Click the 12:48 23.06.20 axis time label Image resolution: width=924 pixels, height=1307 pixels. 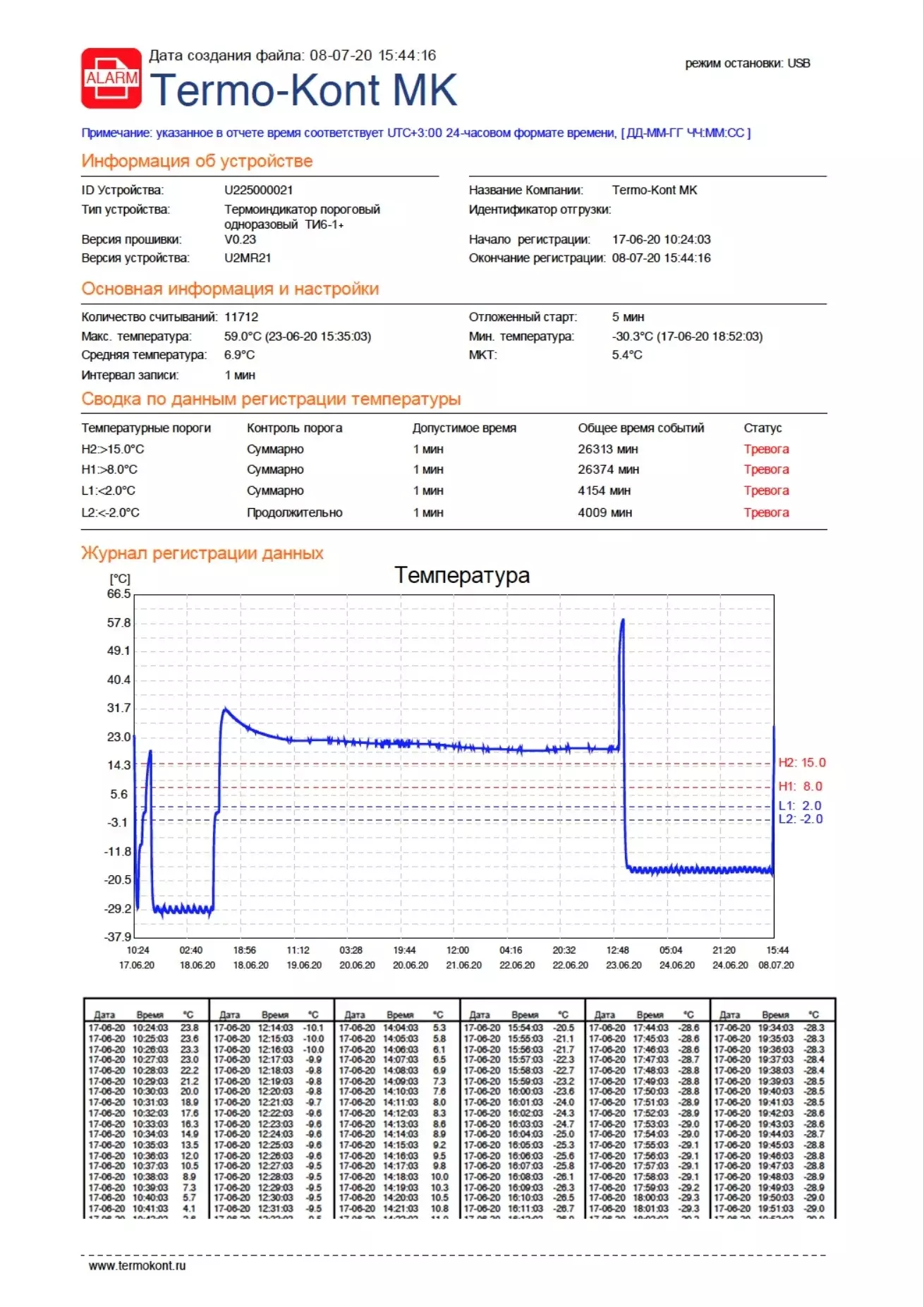[623, 958]
